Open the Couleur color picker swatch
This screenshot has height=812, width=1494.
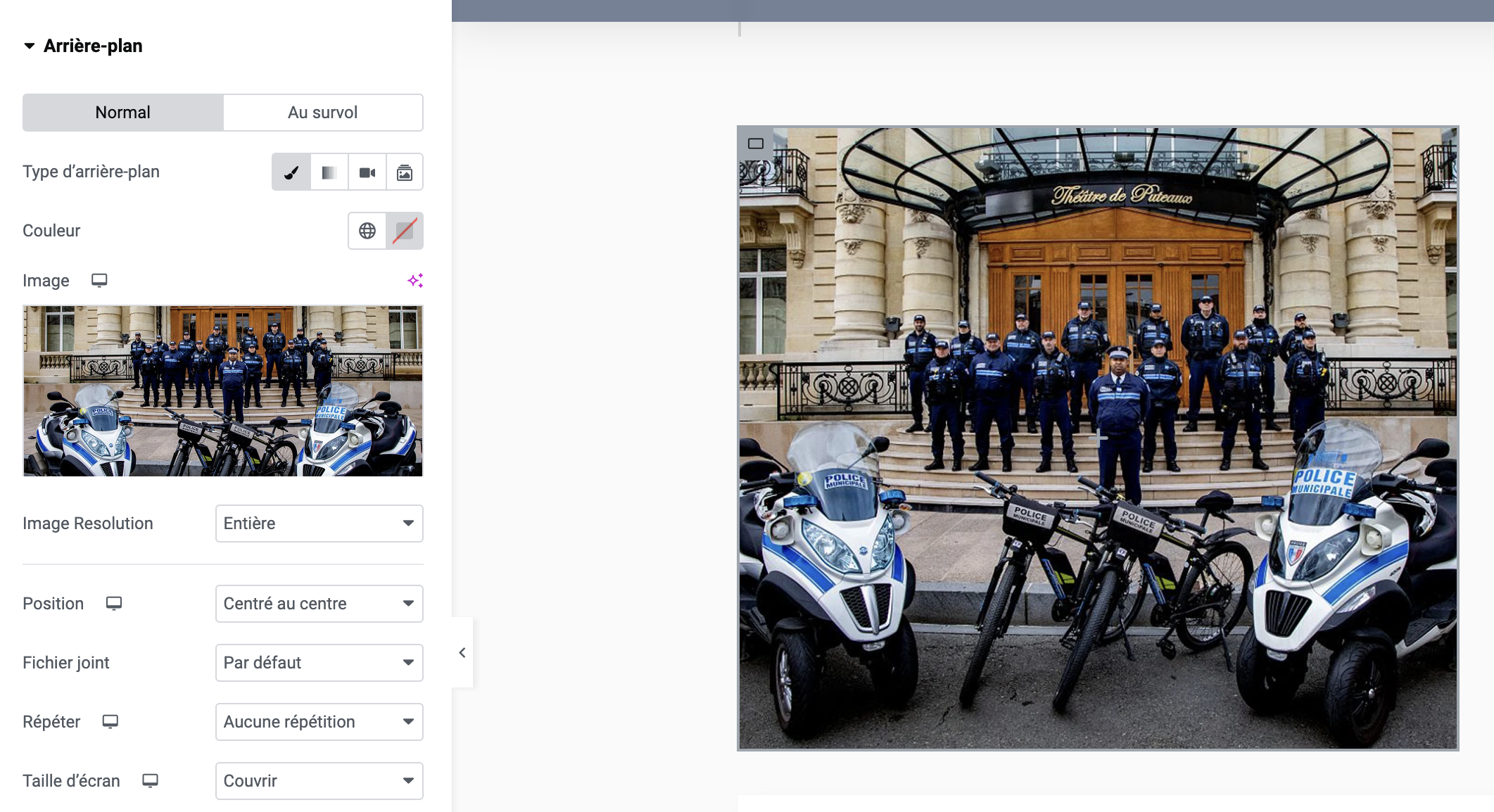pyautogui.click(x=405, y=231)
